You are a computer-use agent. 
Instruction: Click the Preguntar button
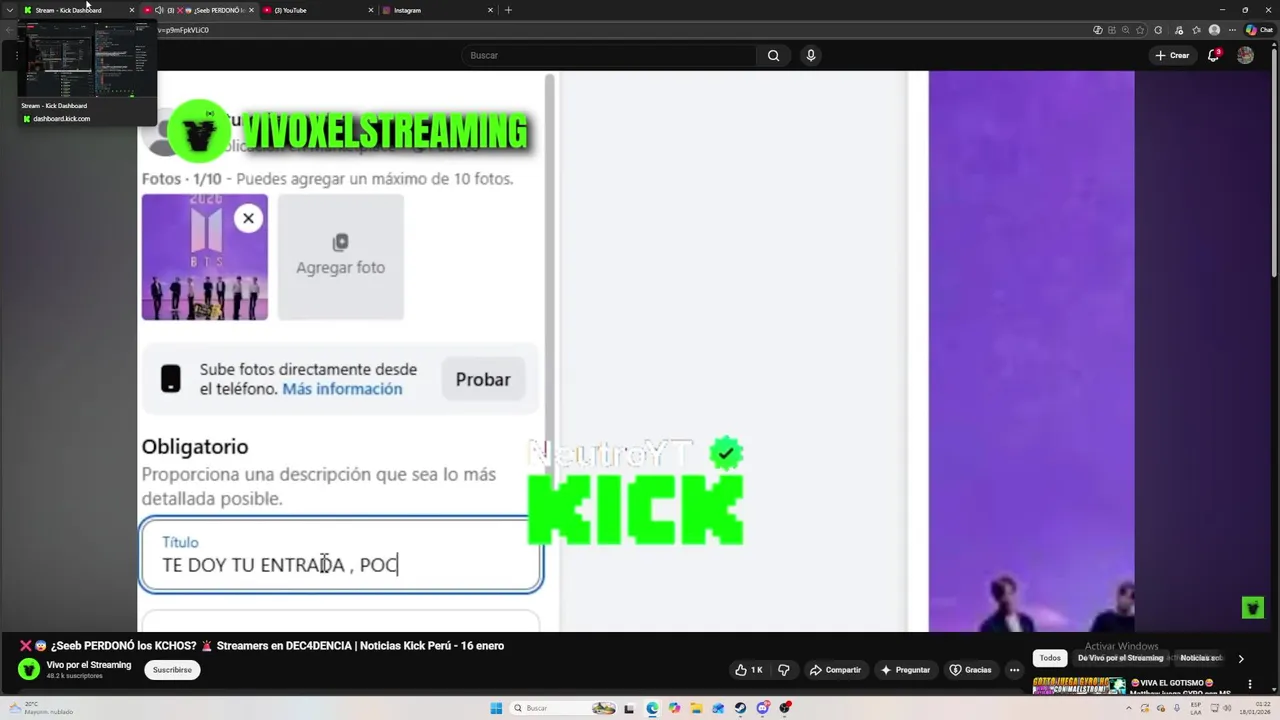tap(905, 670)
